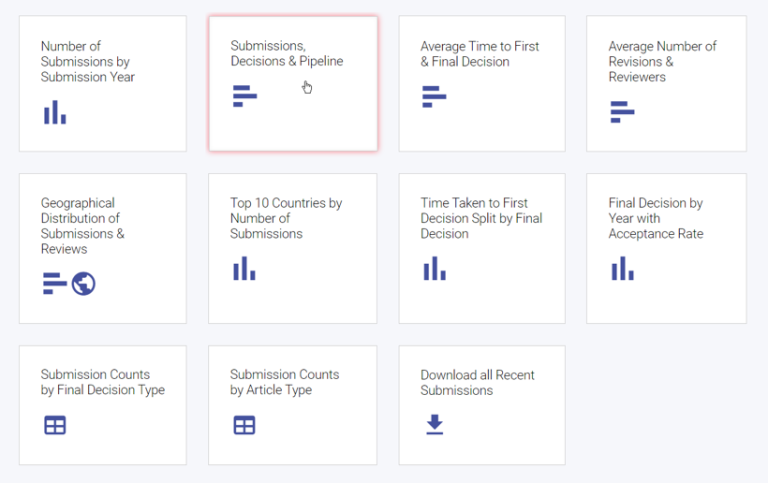Open the Submissions, Decisions & Pipeline report title

287,53
